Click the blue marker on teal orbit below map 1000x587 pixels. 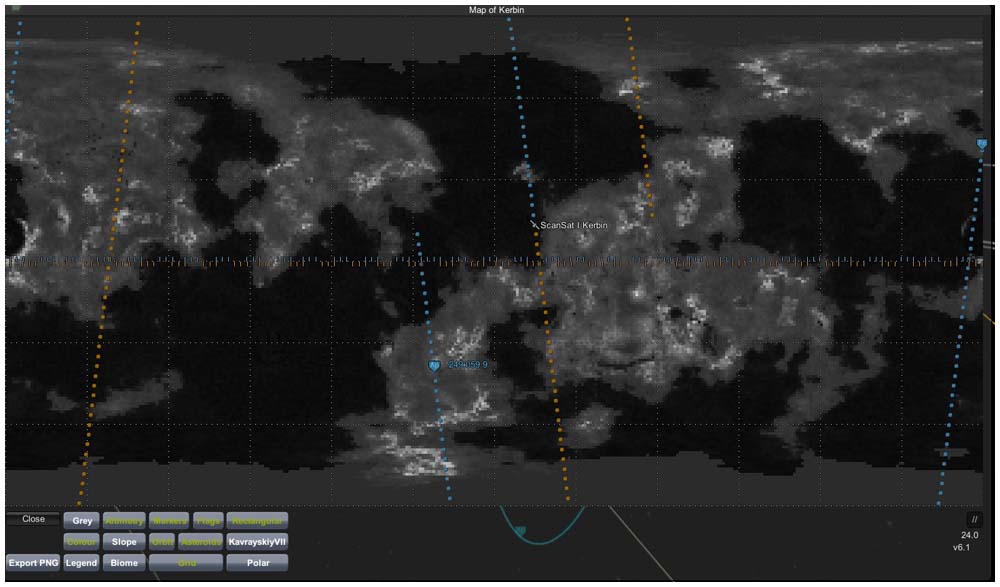point(520,530)
